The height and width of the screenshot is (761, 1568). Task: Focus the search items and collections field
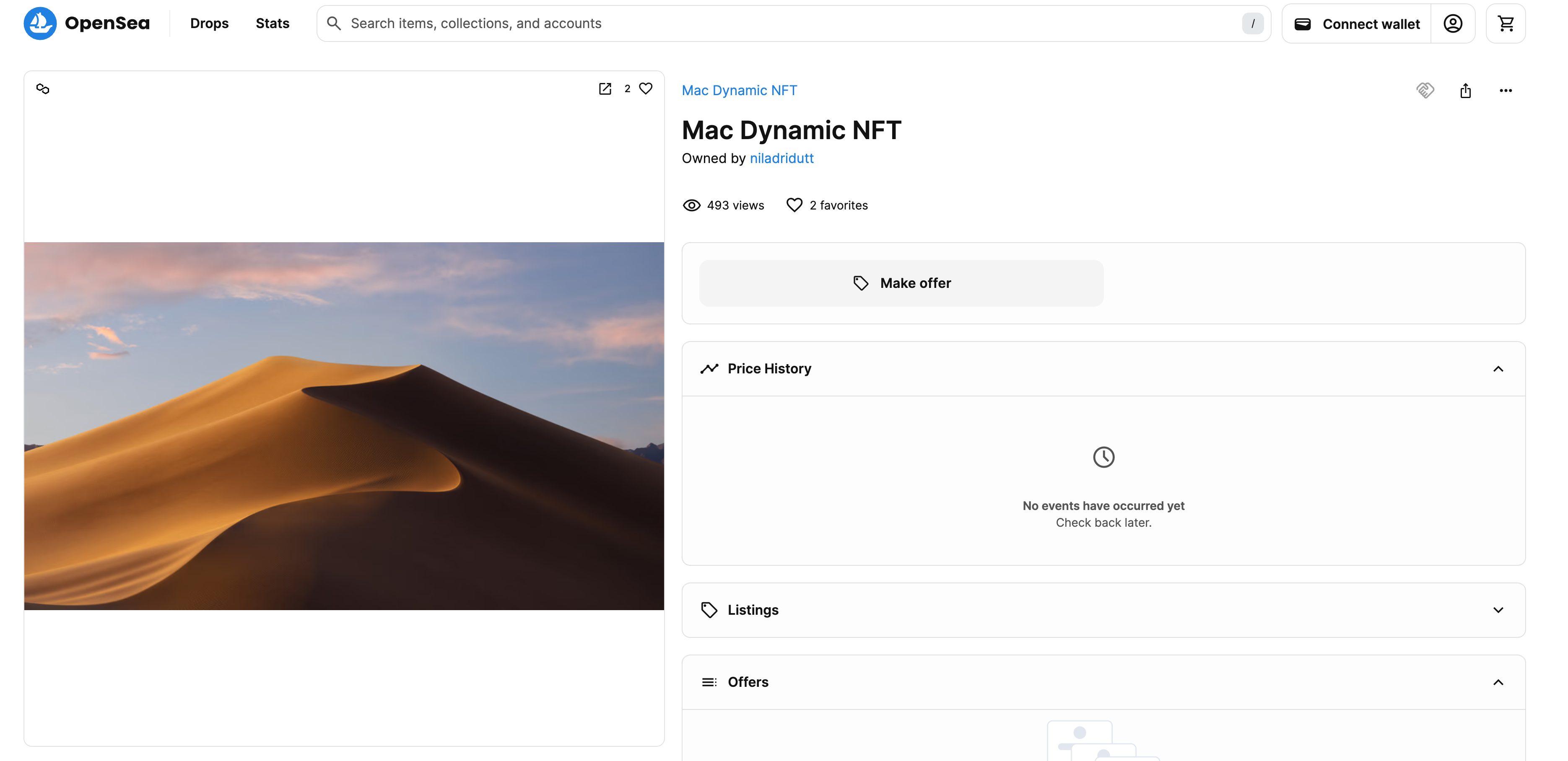(x=794, y=23)
